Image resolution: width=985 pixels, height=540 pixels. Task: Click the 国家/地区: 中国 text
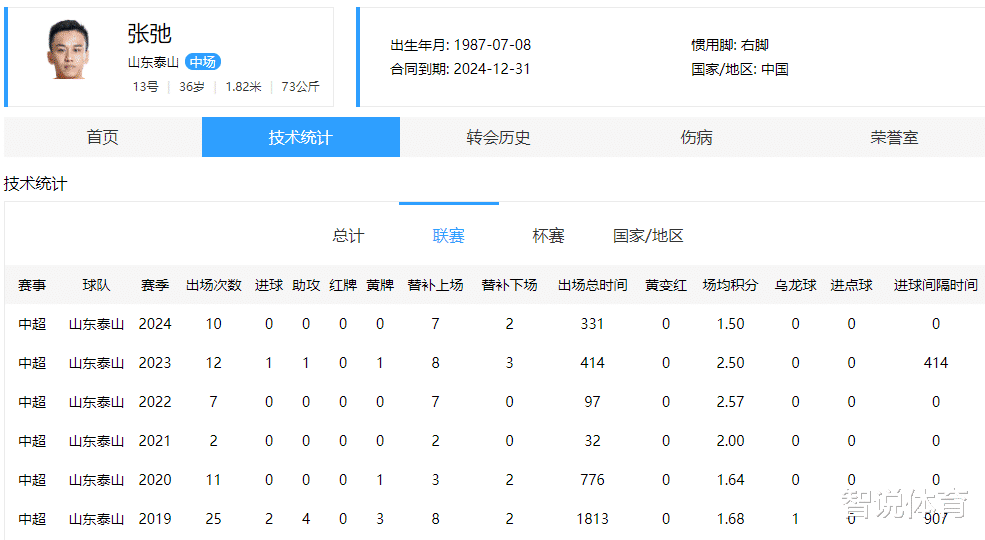(740, 69)
